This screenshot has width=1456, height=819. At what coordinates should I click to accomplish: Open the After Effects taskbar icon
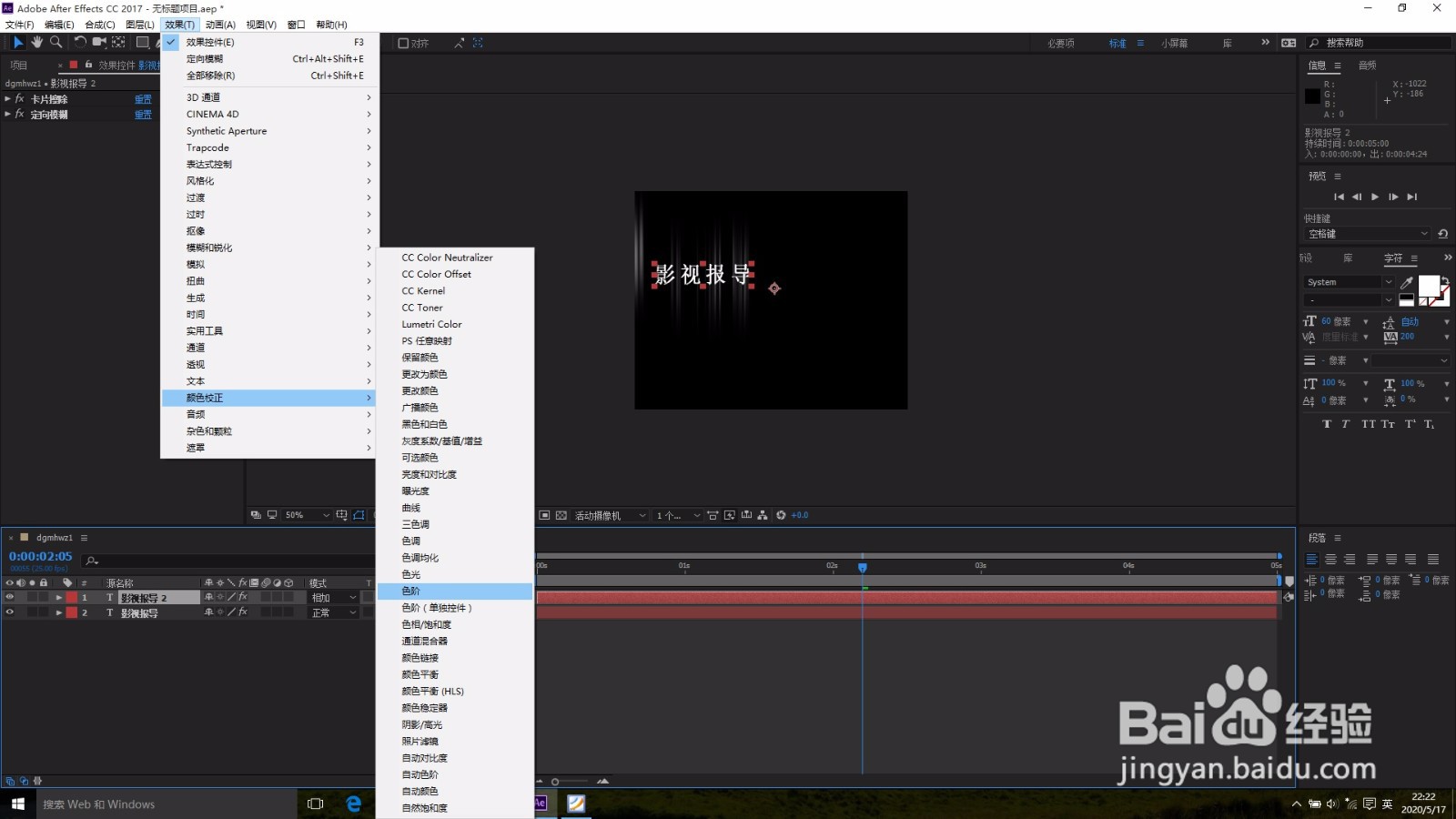point(540,804)
